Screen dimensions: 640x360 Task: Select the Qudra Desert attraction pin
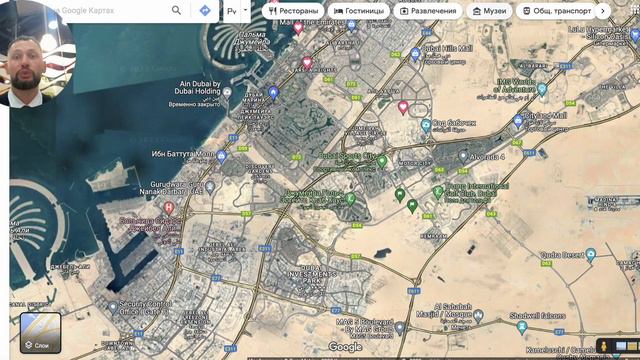591,255
